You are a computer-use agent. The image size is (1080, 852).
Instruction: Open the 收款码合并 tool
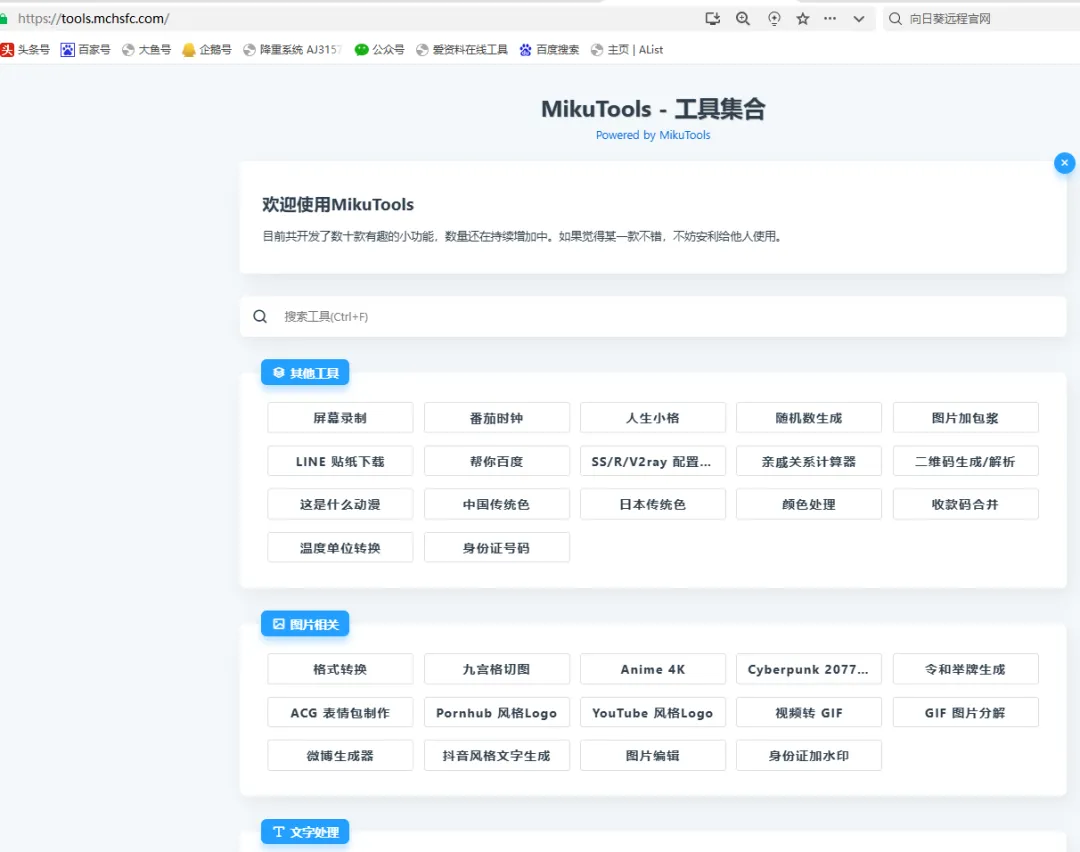(966, 504)
